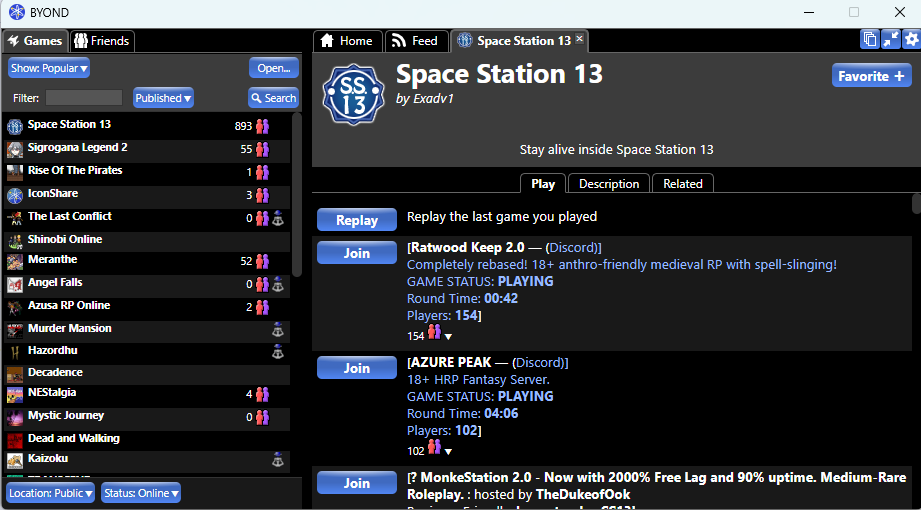921x510 pixels.
Task: Select the Meranthe game name
Action: click(52, 259)
